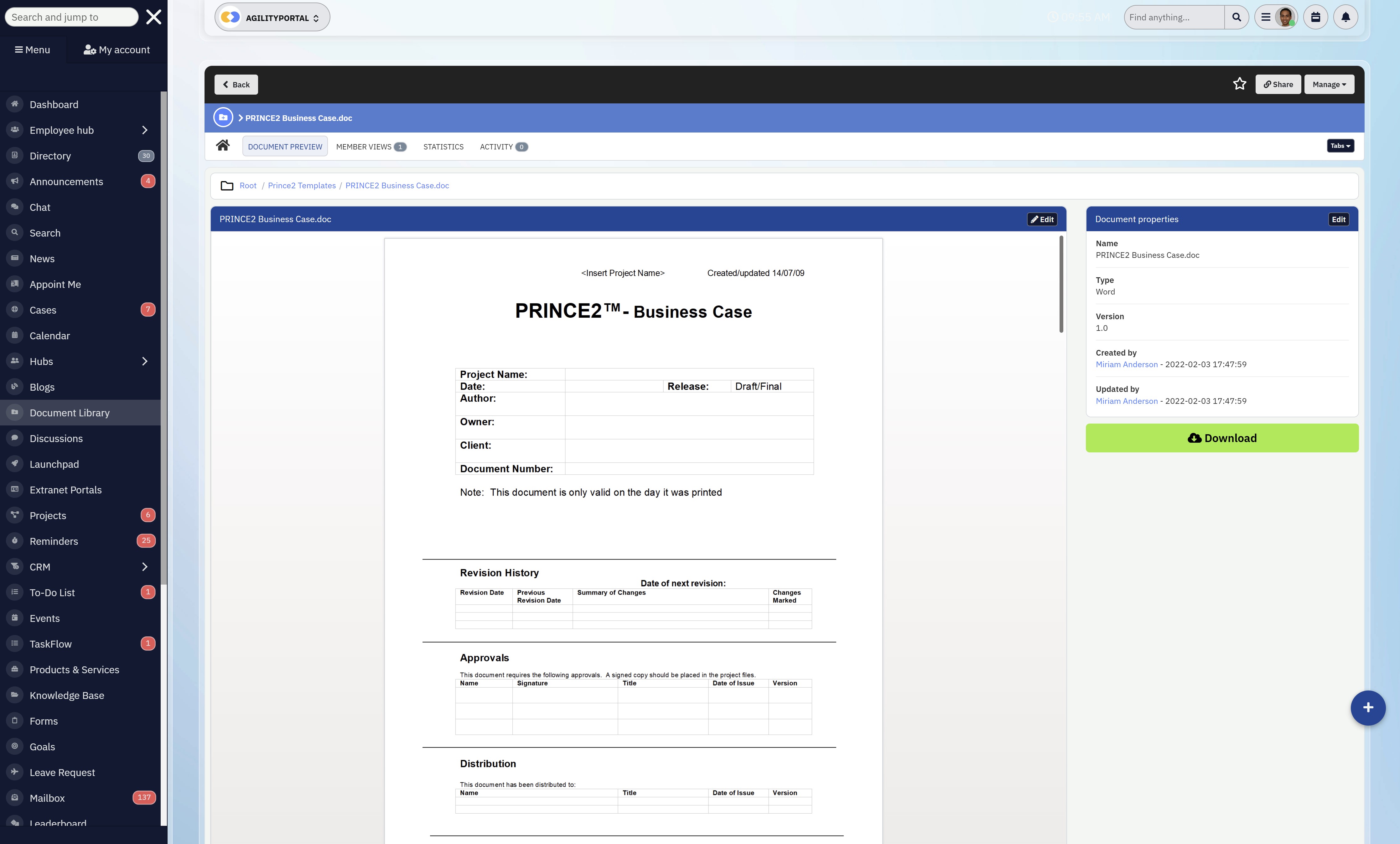Open the AGILITYPORTAL switcher dropdown
This screenshot has width=1400, height=844.
coord(272,18)
